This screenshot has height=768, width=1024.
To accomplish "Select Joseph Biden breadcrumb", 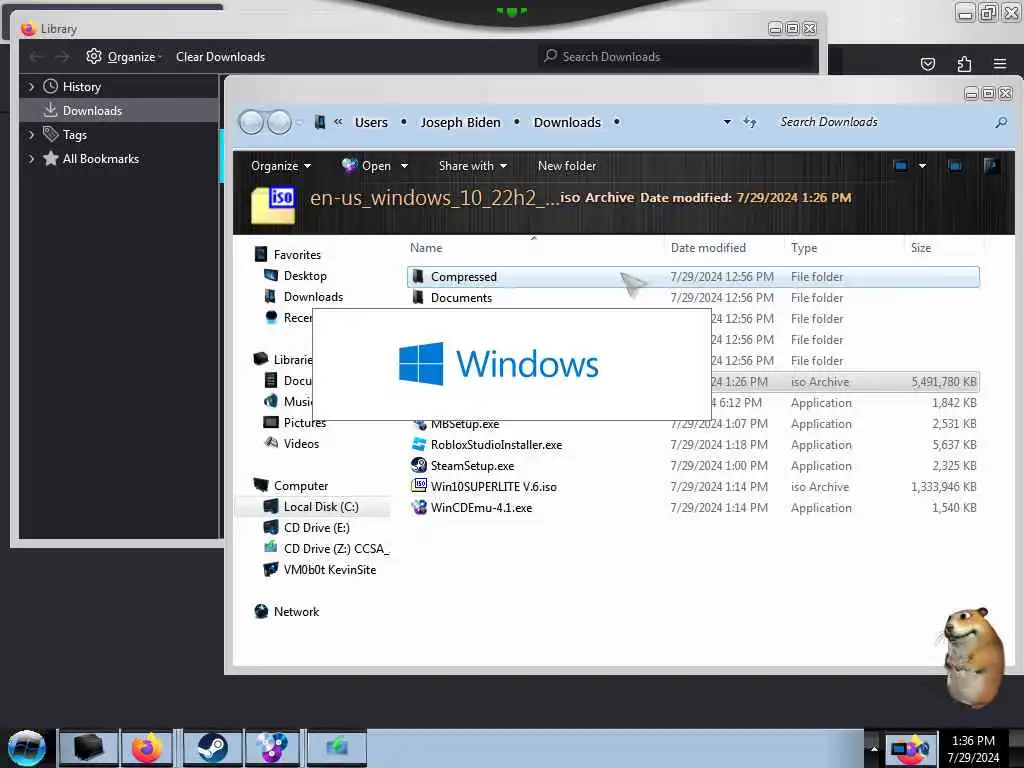I will tap(460, 122).
